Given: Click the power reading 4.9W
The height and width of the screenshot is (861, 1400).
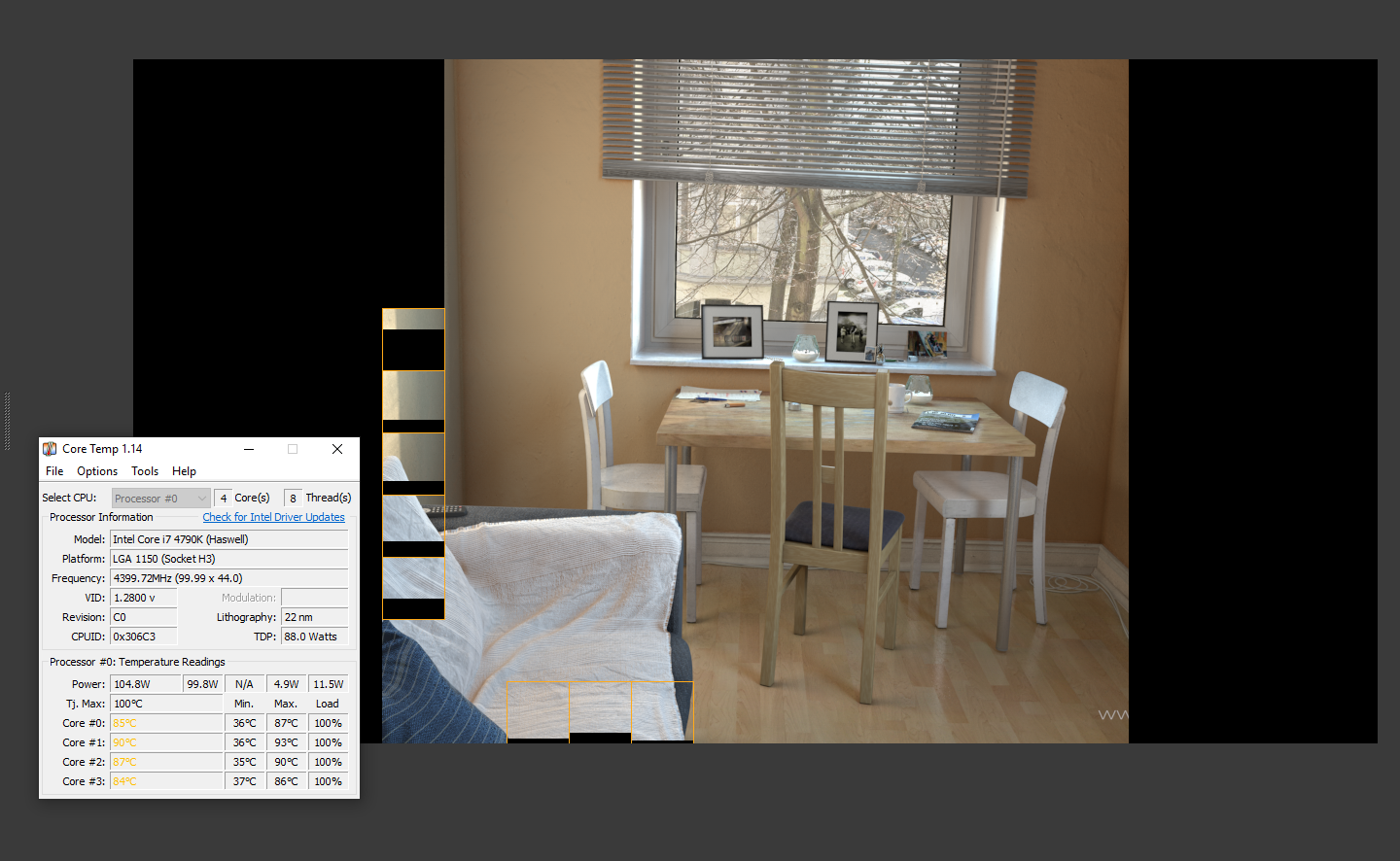Looking at the screenshot, I should pyautogui.click(x=287, y=684).
